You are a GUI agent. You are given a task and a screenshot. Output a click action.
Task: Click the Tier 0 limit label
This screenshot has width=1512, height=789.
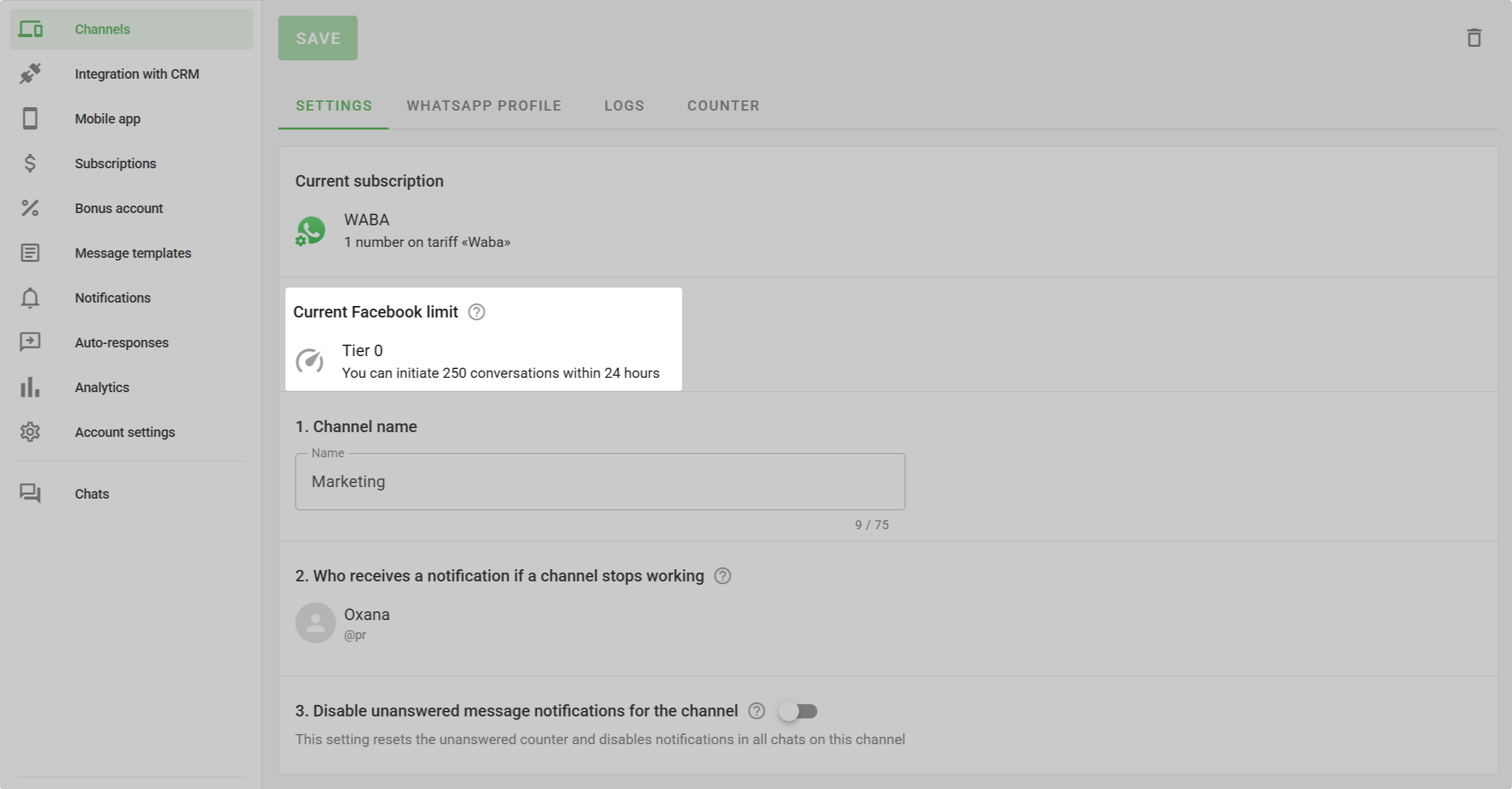click(363, 351)
